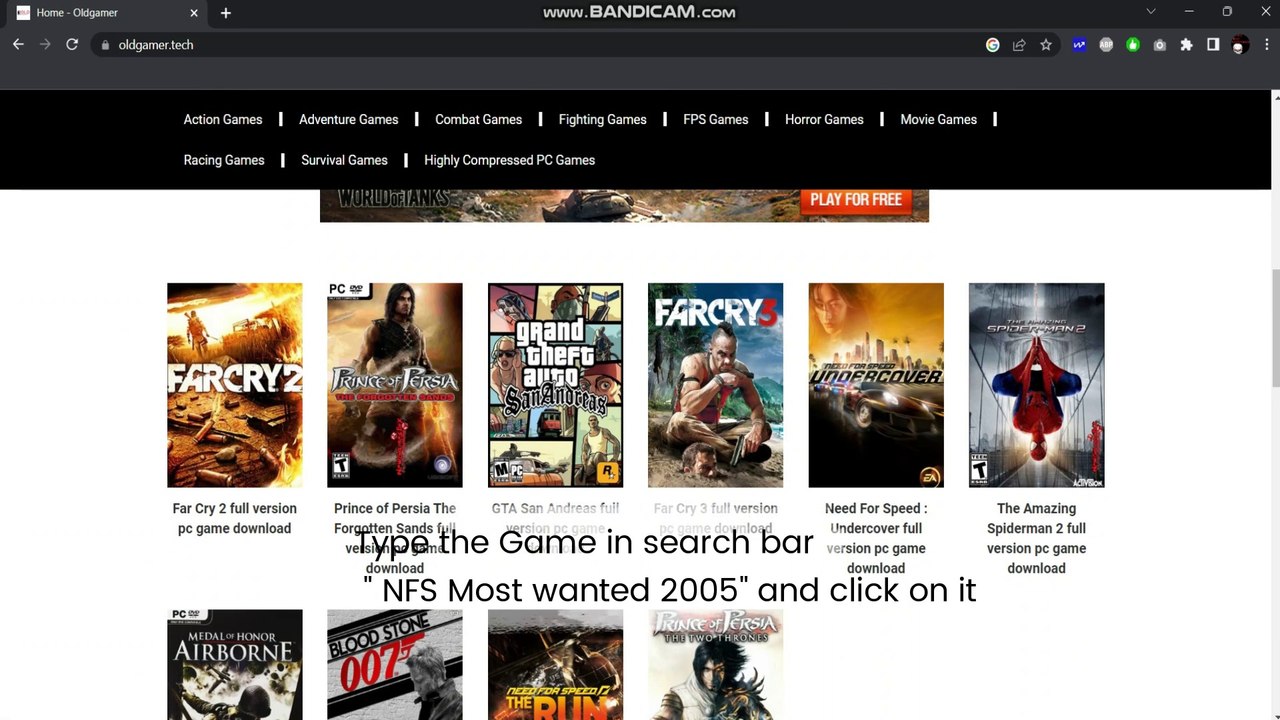
Task: Browse the Movie Games category
Action: click(939, 120)
